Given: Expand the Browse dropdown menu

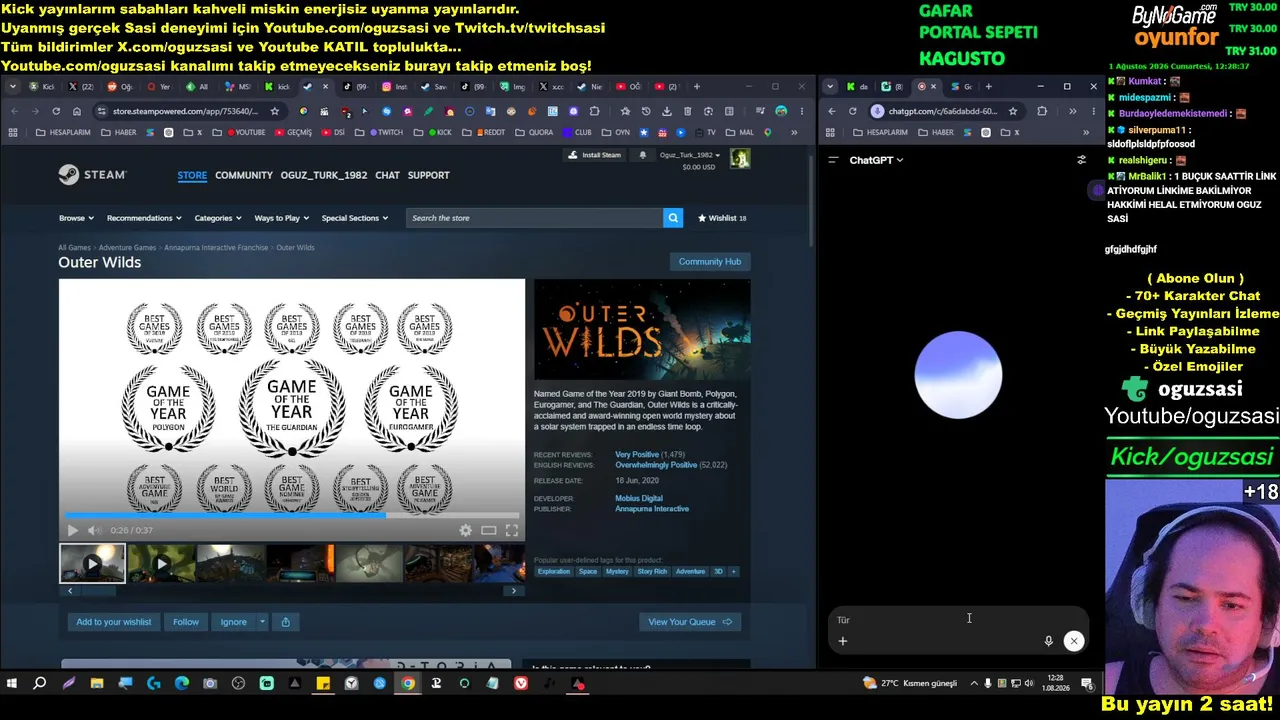Looking at the screenshot, I should pos(76,218).
